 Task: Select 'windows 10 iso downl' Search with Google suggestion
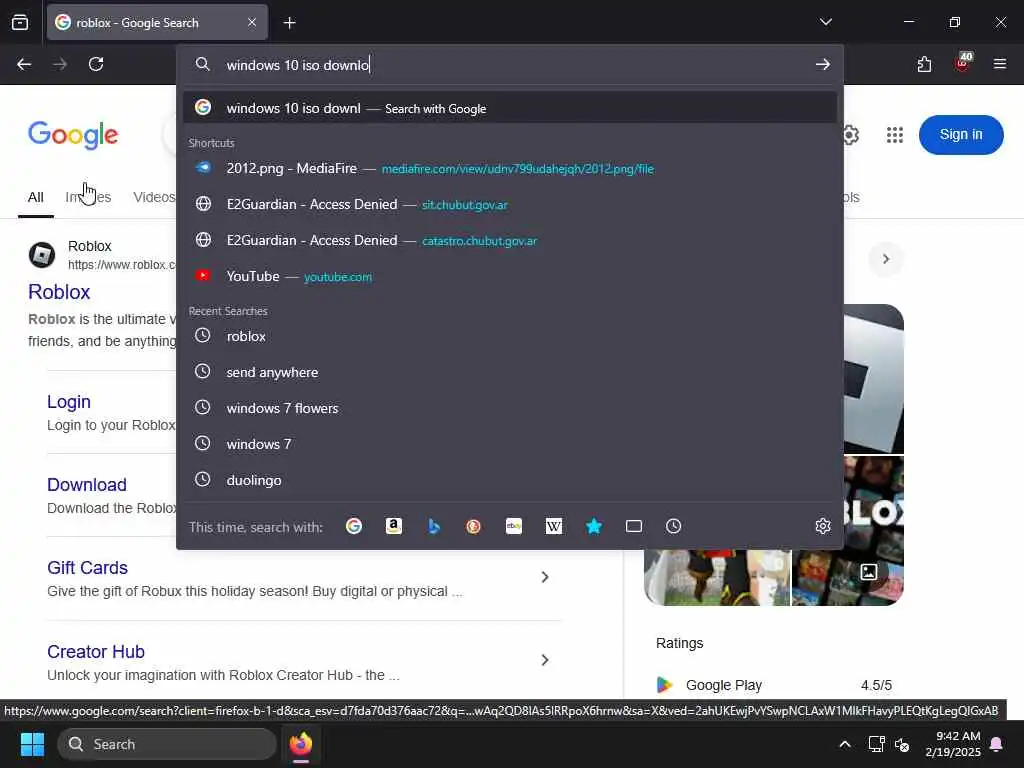[x=509, y=108]
